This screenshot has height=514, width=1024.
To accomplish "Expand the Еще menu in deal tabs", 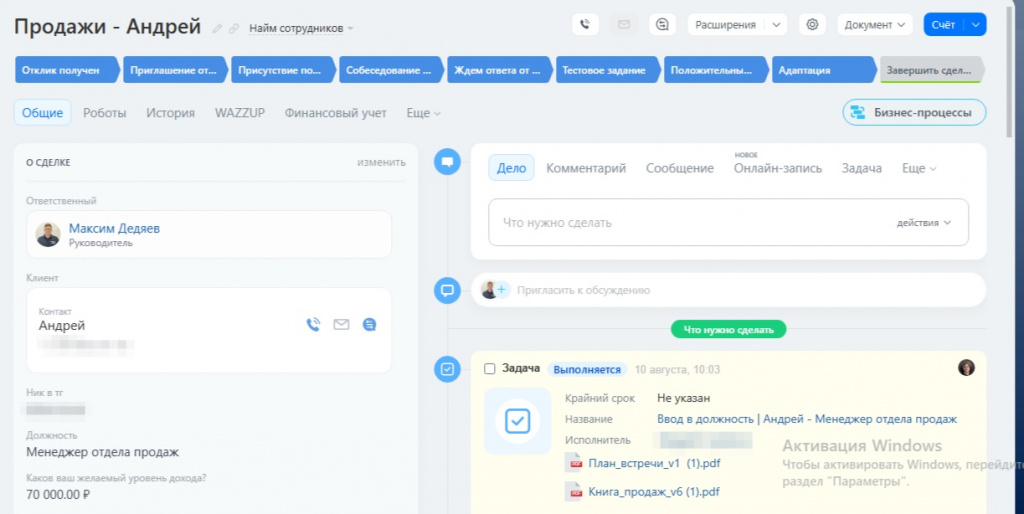I will coord(423,113).
